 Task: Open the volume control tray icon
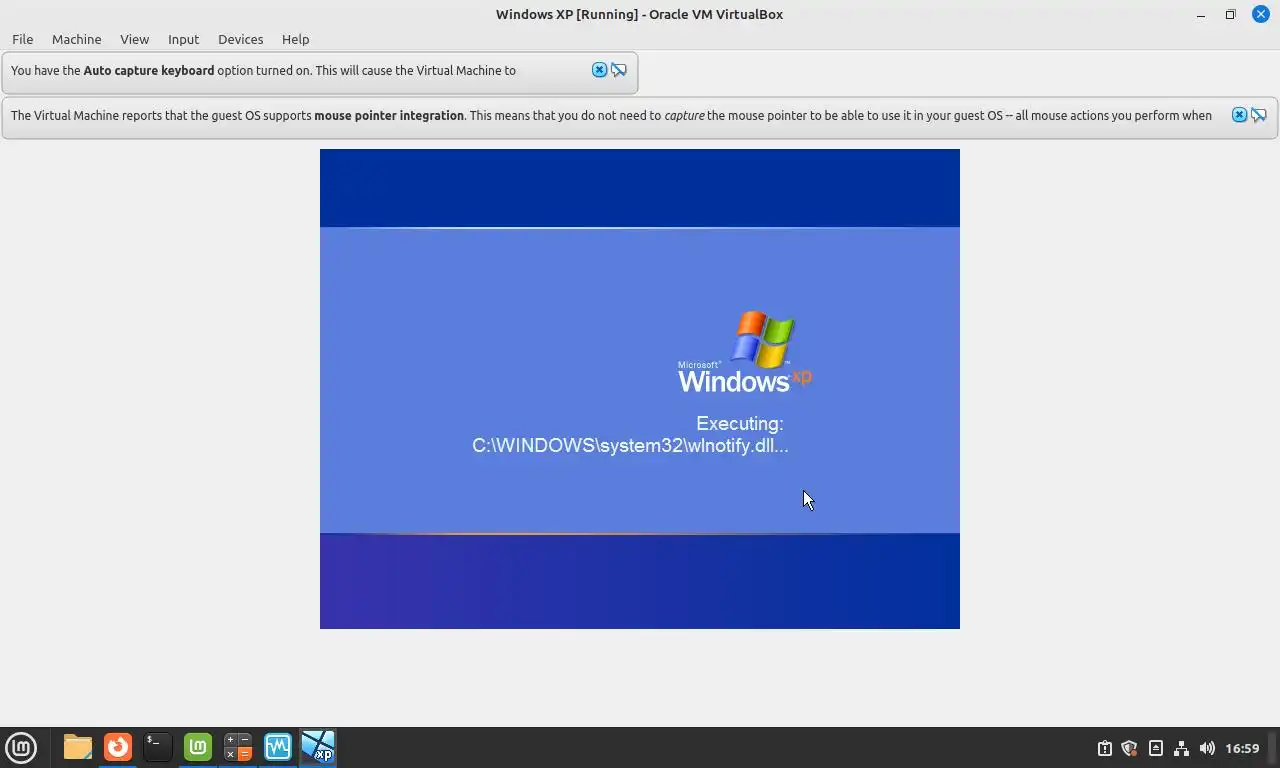click(1207, 748)
